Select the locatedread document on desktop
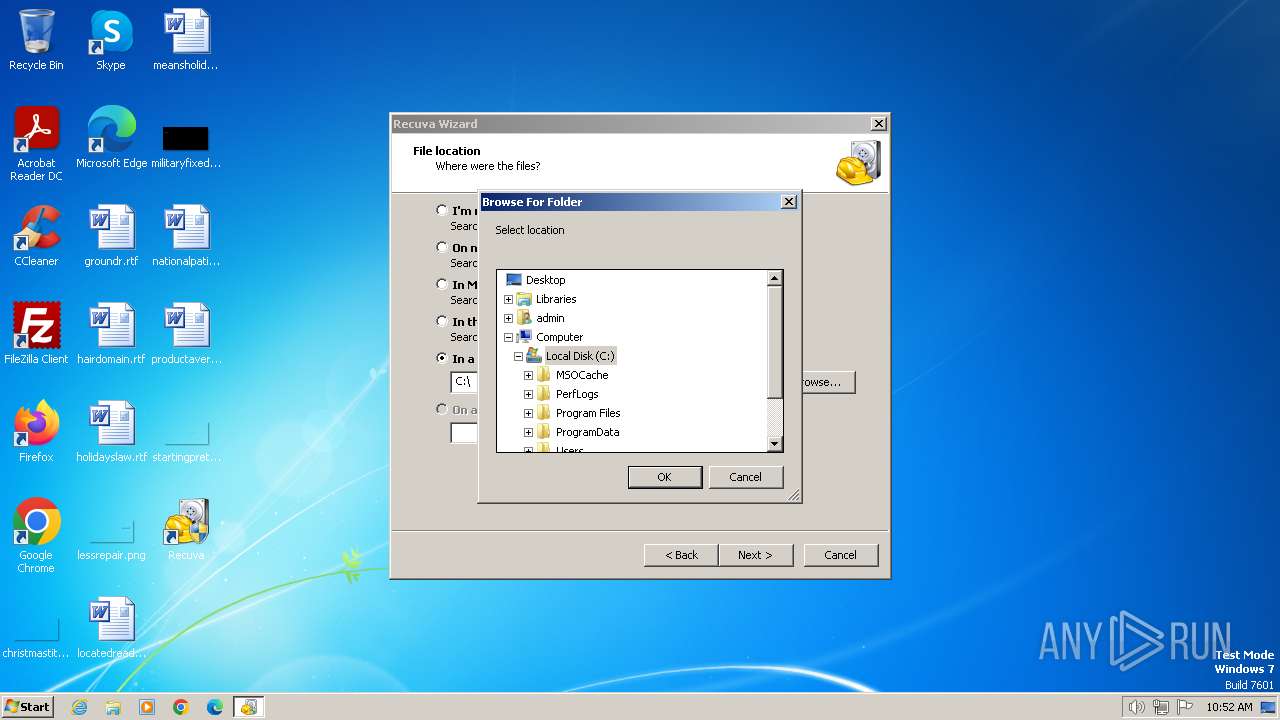This screenshot has width=1280, height=720. 111,628
